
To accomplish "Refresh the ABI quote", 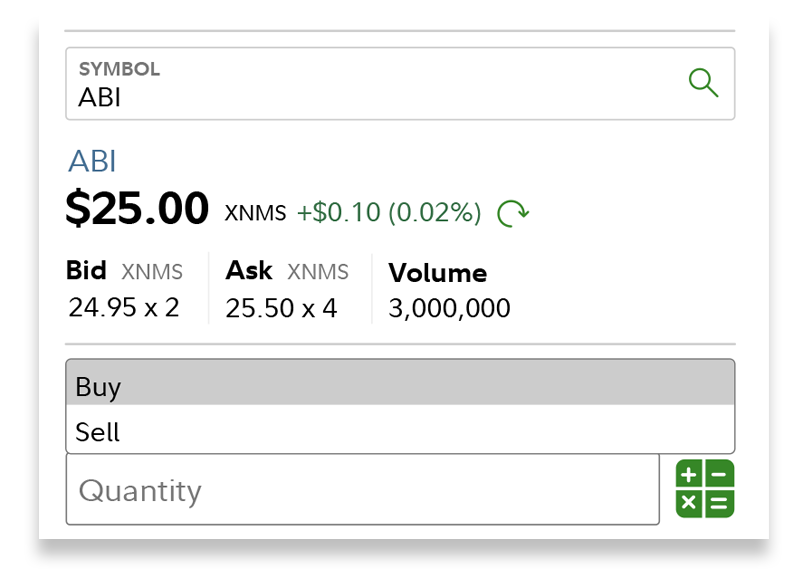I will pyautogui.click(x=513, y=212).
